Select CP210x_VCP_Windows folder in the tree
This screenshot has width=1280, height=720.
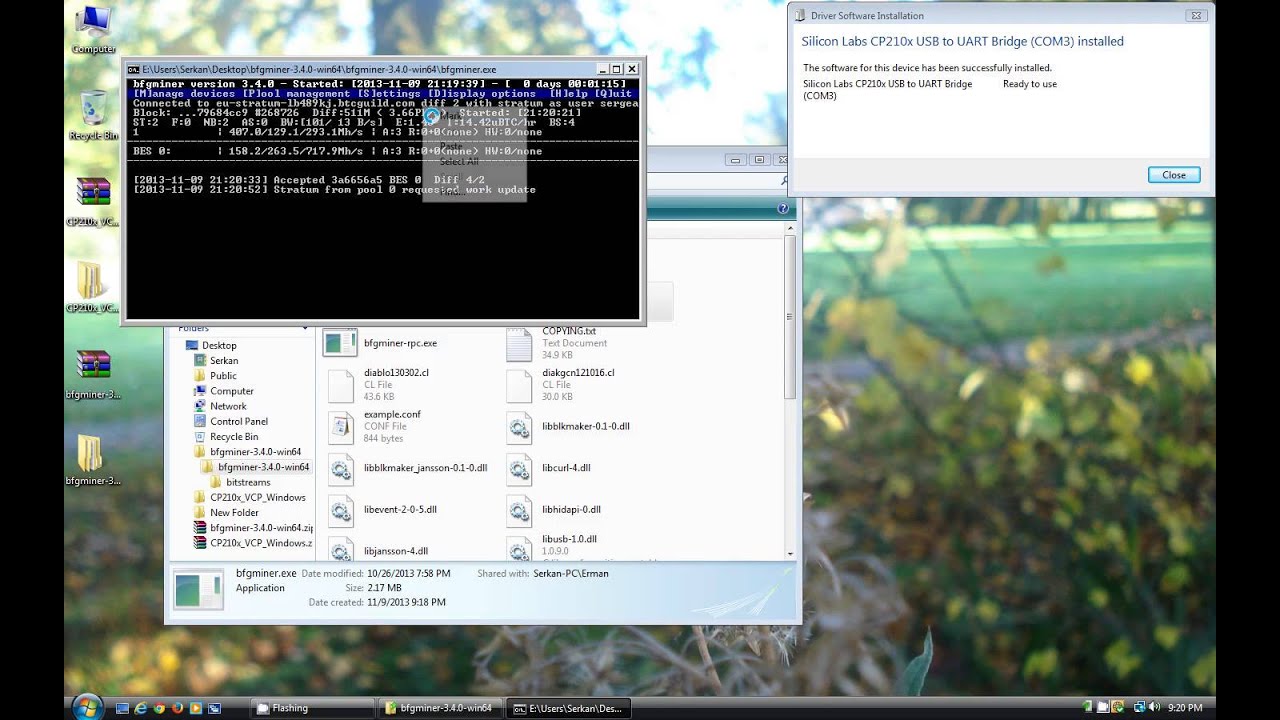pos(257,497)
